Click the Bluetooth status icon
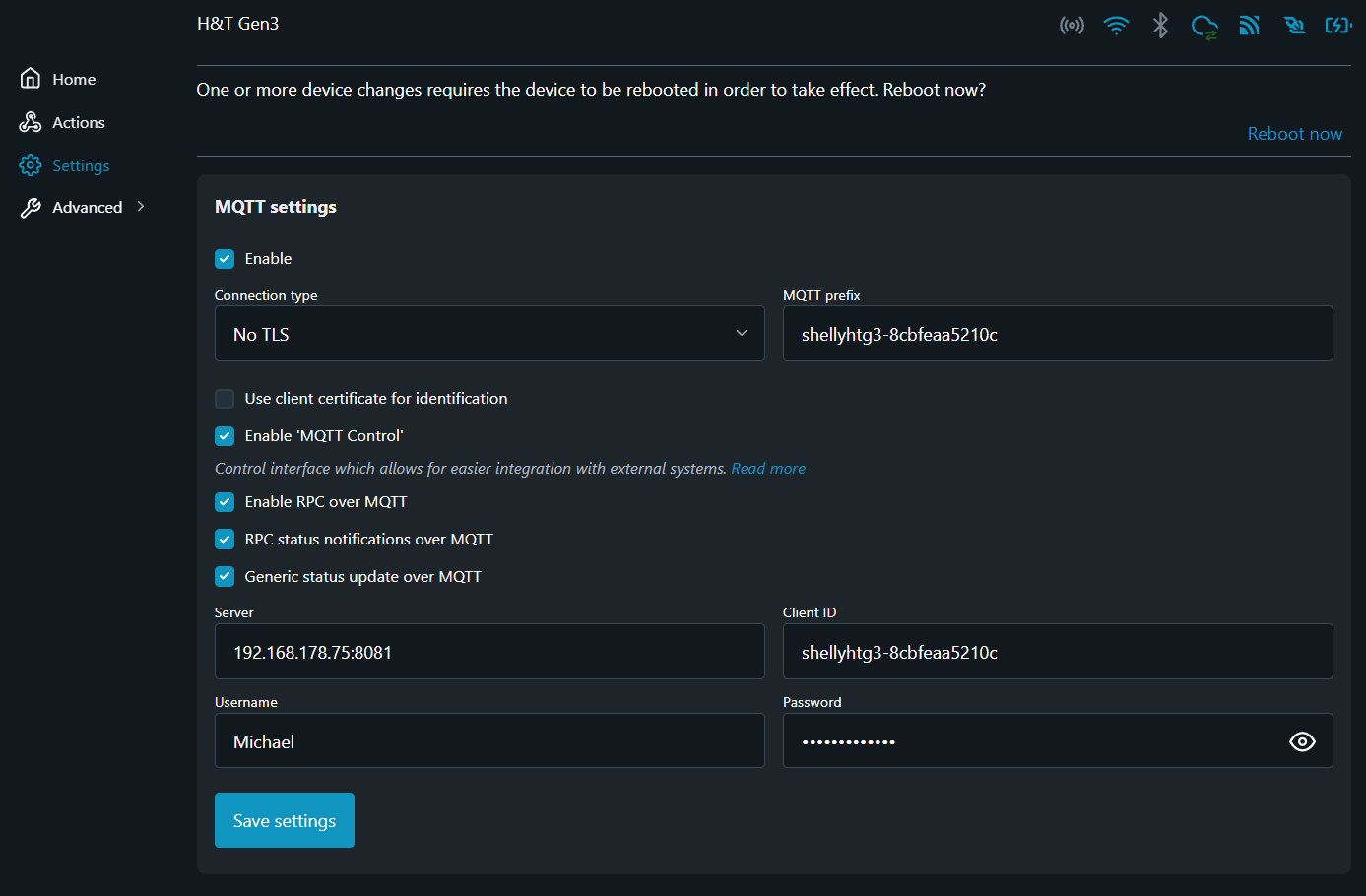Screen dimensions: 1366x896 click(x=1160, y=26)
